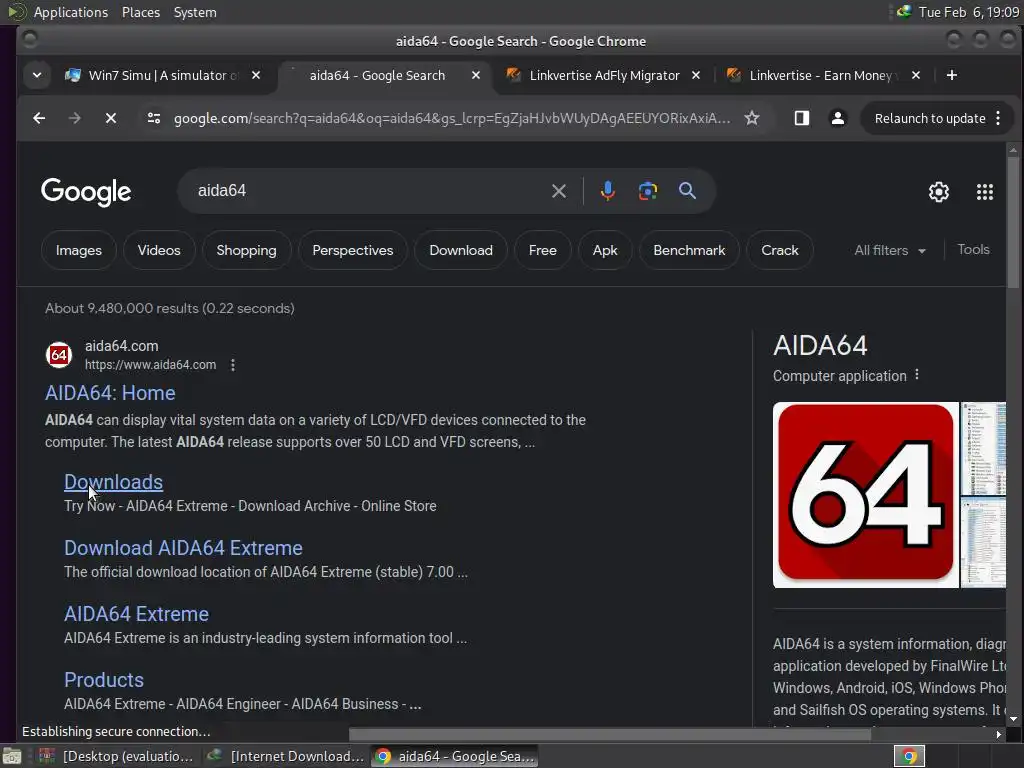Viewport: 1024px width, 768px height.
Task: Open the AIDA64 Extreme sitelink
Action: click(136, 614)
